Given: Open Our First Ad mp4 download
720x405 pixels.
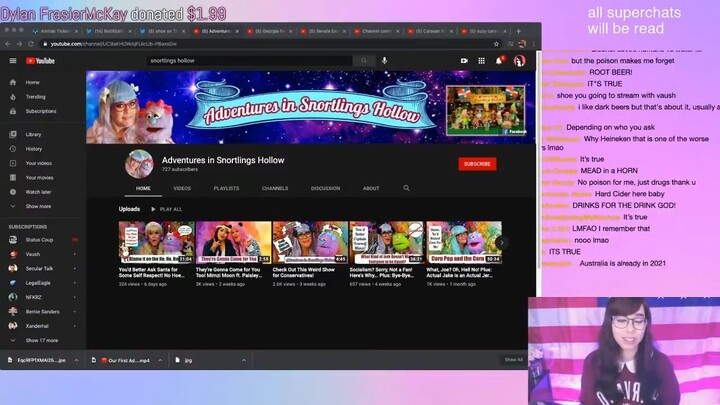Looking at the screenshot, I should click(123, 360).
